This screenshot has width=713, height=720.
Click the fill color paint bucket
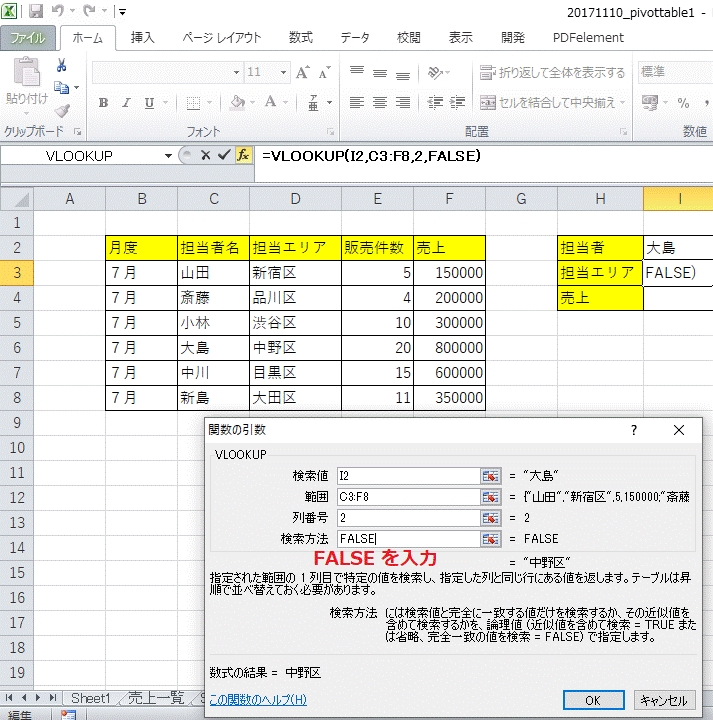(237, 103)
